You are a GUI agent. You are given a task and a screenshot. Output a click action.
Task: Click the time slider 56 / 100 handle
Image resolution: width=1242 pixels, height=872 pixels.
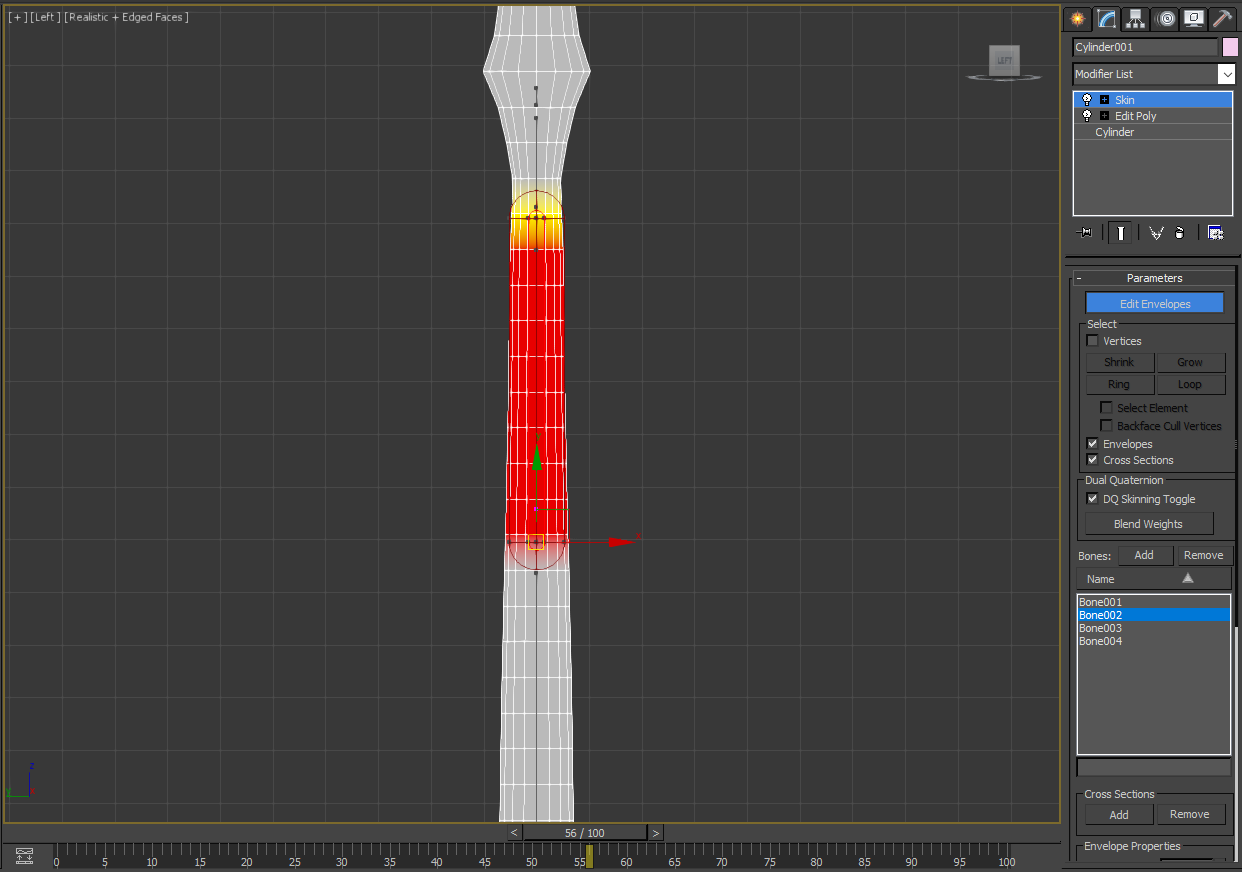point(584,832)
